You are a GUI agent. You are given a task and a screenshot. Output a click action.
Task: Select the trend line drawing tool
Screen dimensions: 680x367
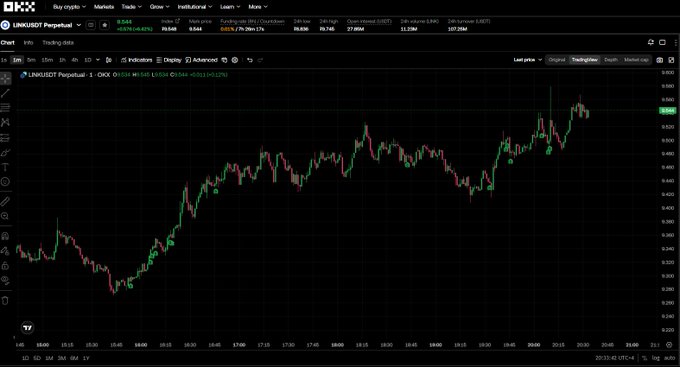(x=5, y=93)
